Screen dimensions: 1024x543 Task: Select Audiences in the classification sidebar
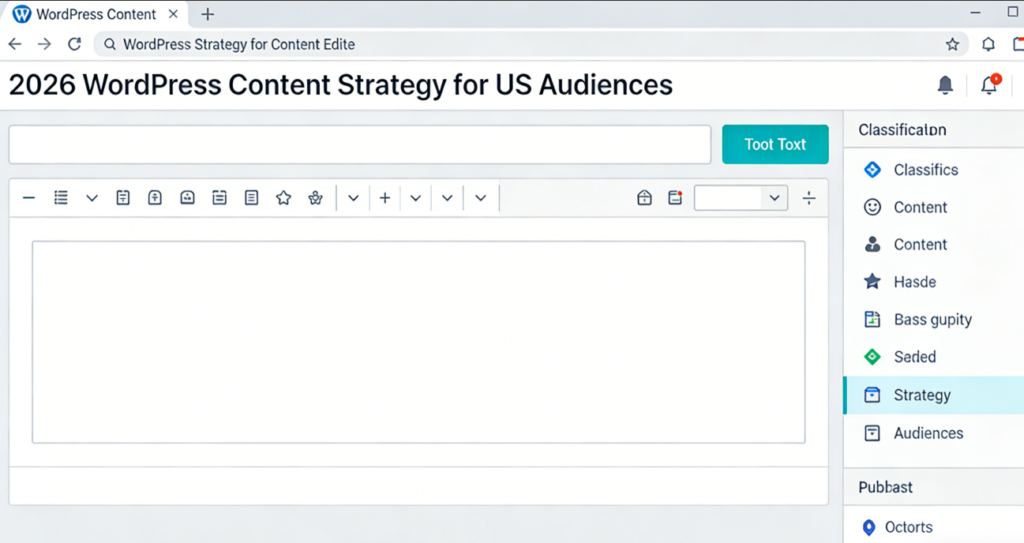(x=928, y=433)
